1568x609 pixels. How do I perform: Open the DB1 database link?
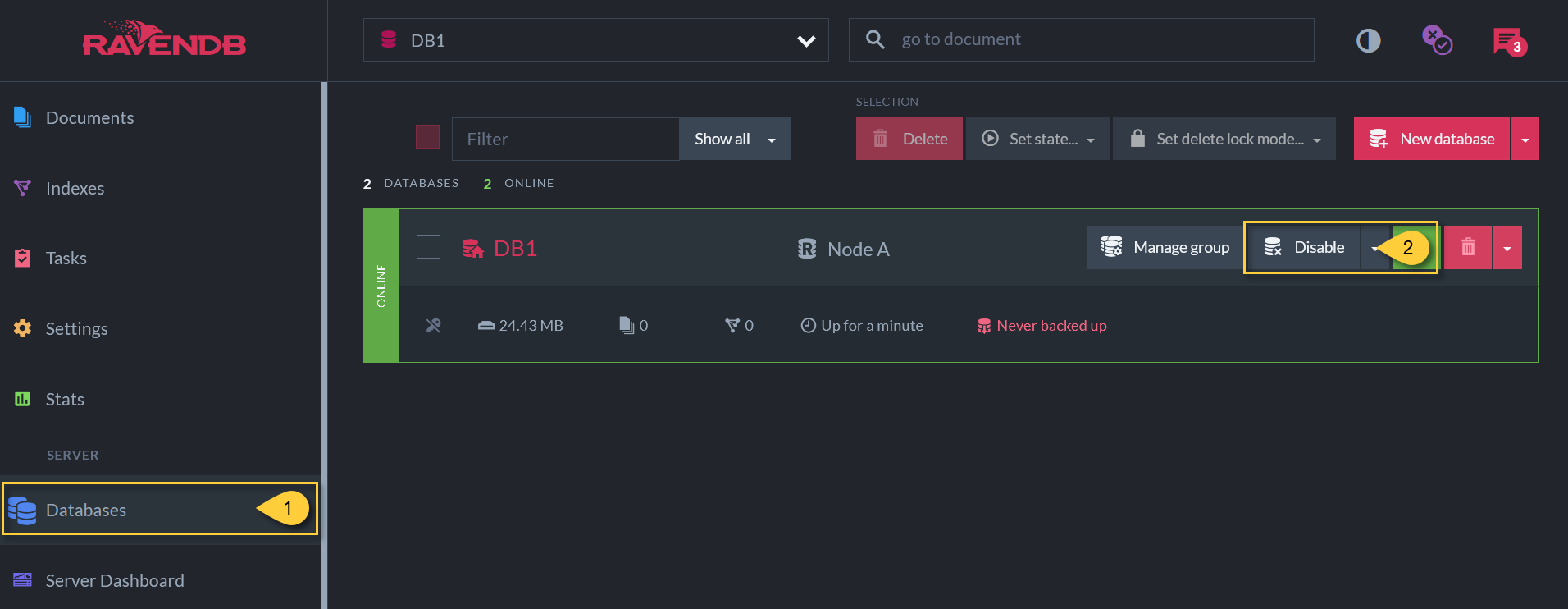(x=515, y=248)
